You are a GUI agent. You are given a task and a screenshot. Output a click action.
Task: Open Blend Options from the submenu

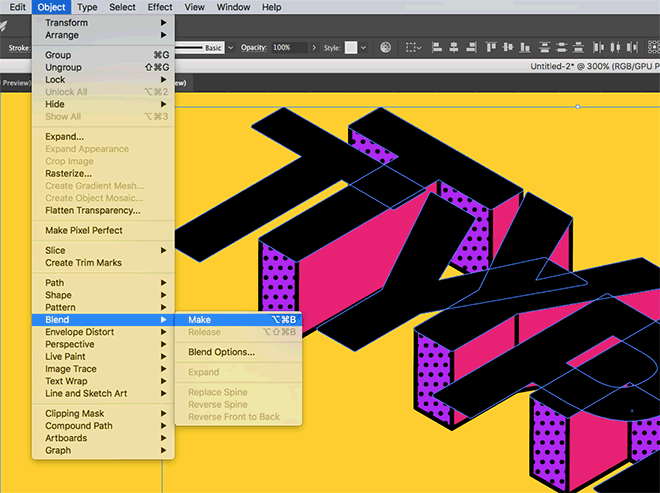pos(221,352)
